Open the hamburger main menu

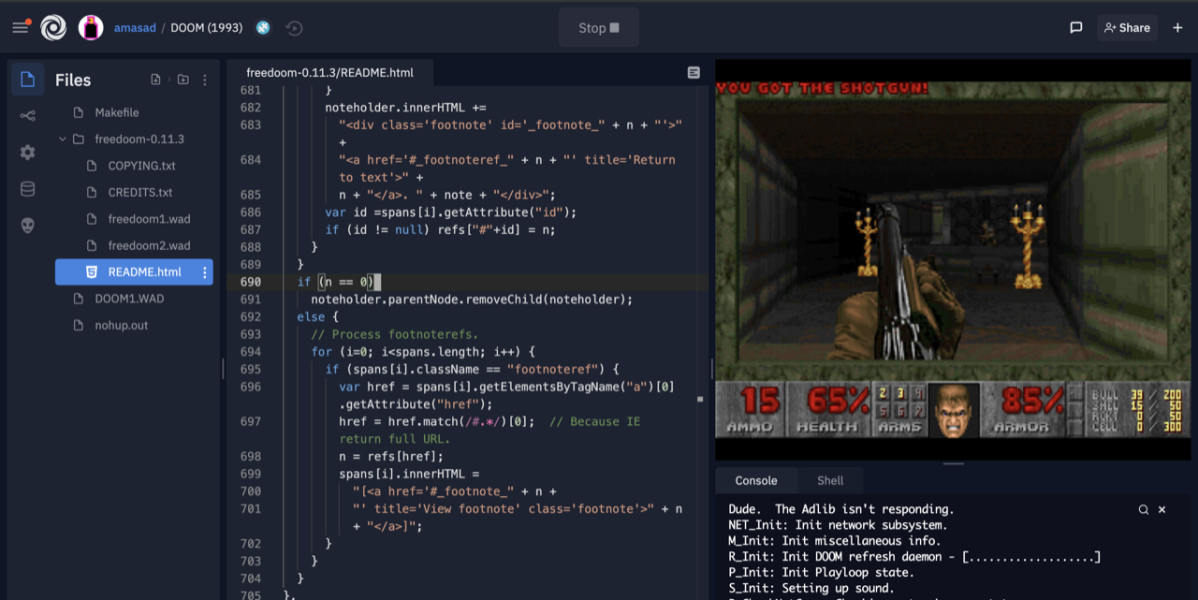click(x=20, y=28)
